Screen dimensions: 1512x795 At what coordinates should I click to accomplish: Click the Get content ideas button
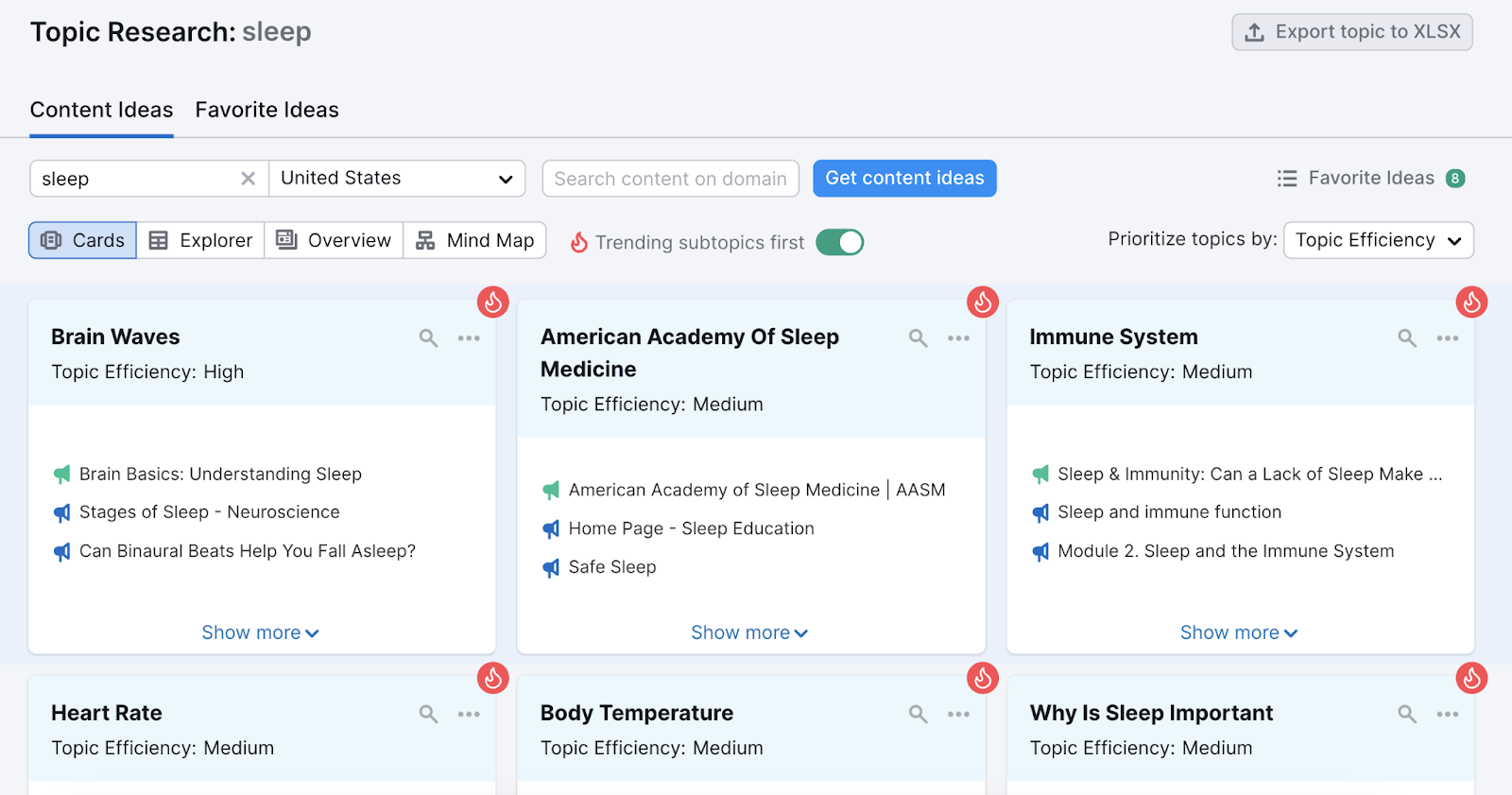904,179
